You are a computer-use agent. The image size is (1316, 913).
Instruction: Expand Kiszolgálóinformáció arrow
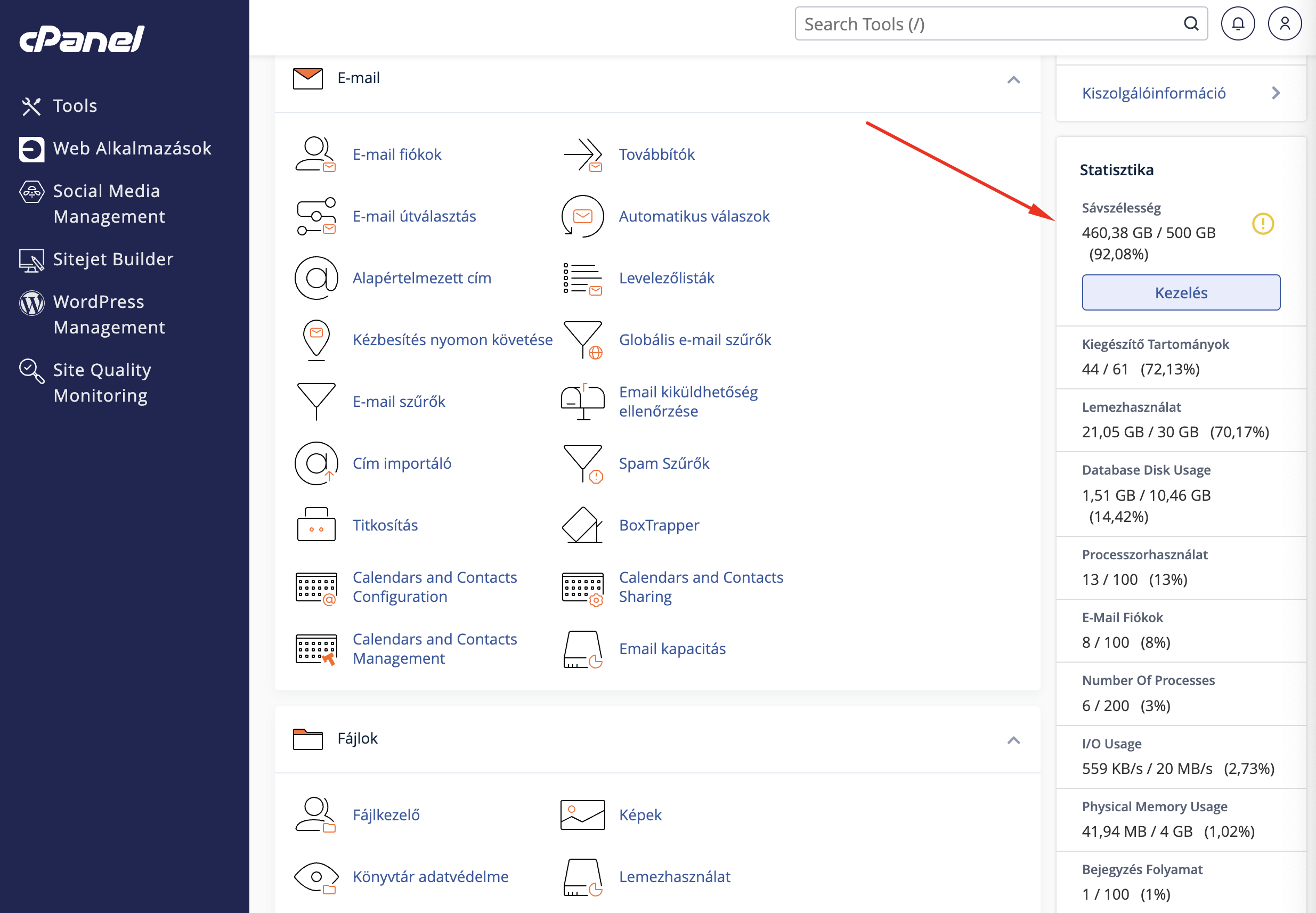click(1276, 93)
